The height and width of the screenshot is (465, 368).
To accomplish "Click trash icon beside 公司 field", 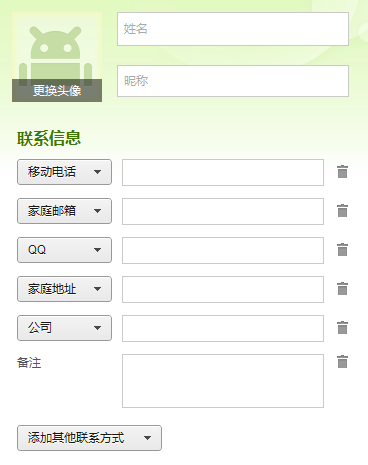I will pos(342,328).
